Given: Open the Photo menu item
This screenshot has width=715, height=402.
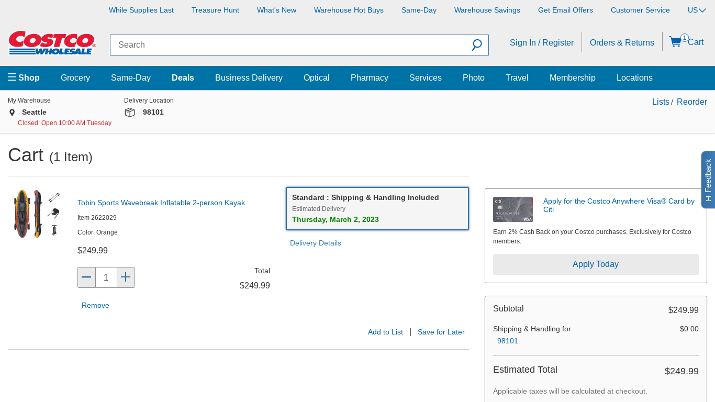Looking at the screenshot, I should pos(473,77).
